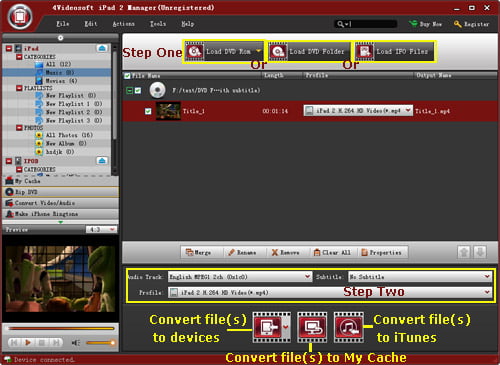Open the Rip DVD tab

click(60, 192)
